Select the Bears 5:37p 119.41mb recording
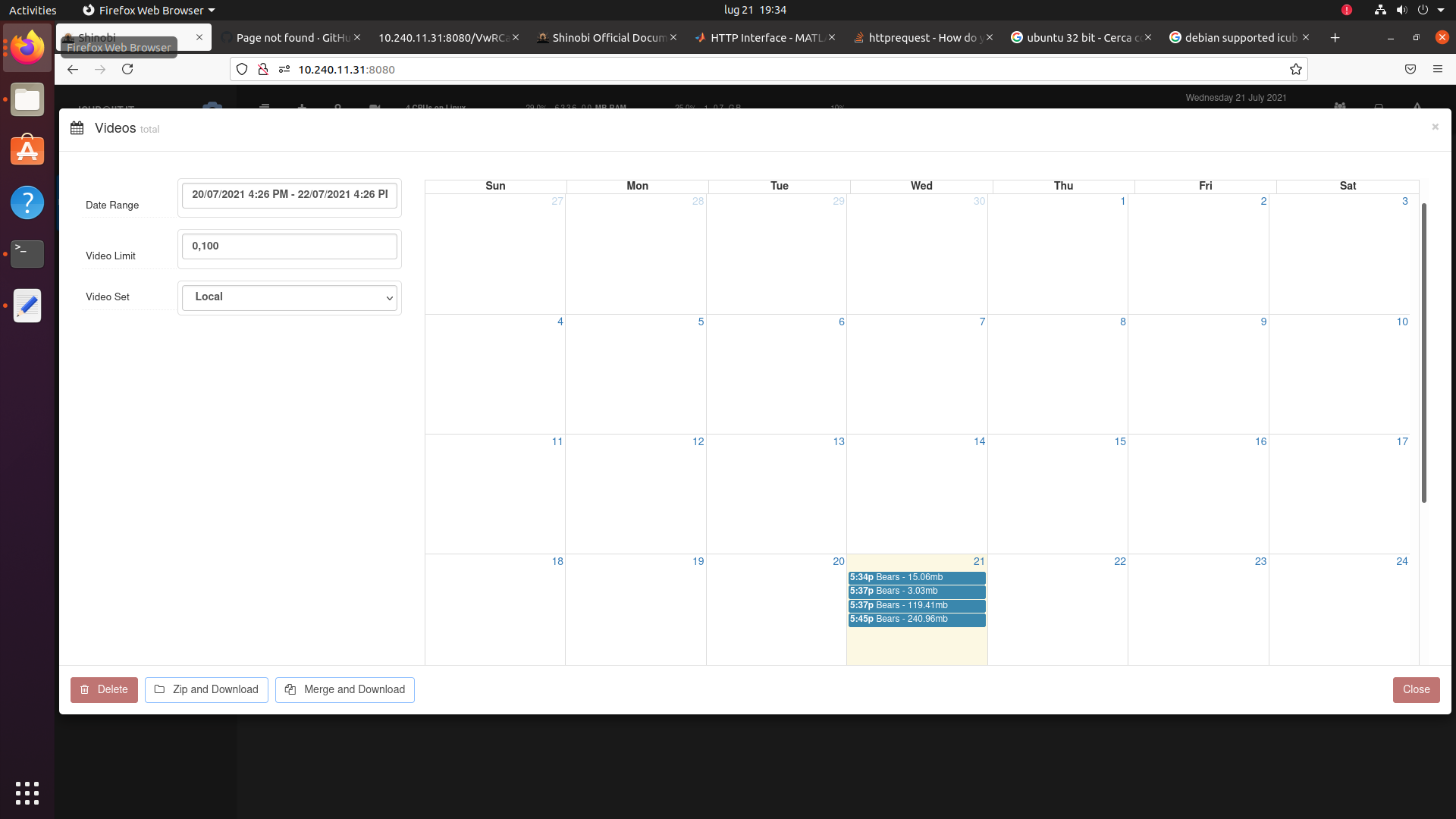 (x=916, y=605)
